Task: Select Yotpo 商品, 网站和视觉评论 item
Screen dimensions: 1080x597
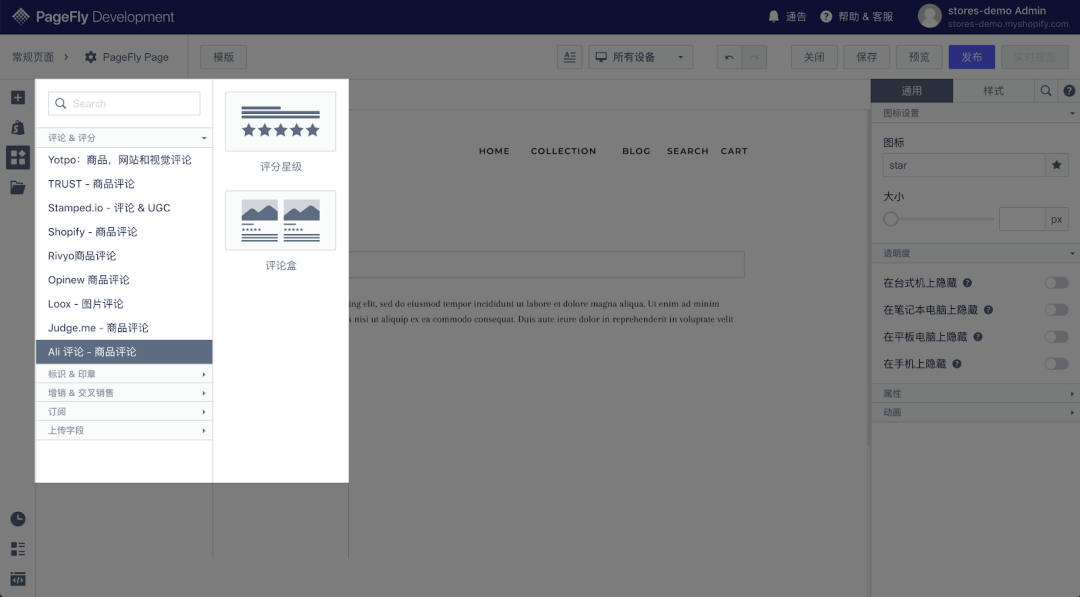Action: coord(124,160)
